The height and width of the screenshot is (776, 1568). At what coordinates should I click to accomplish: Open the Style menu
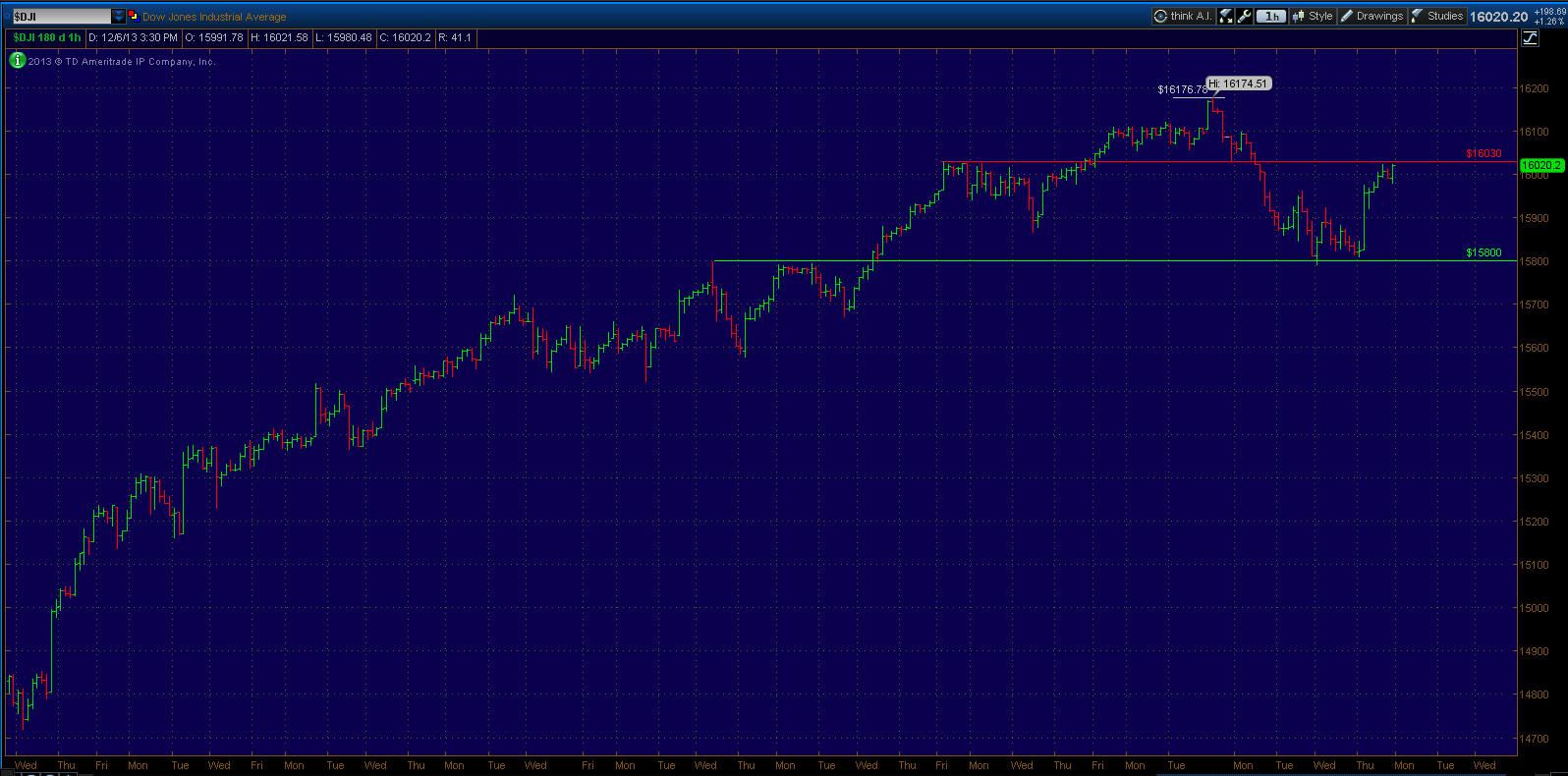1313,16
